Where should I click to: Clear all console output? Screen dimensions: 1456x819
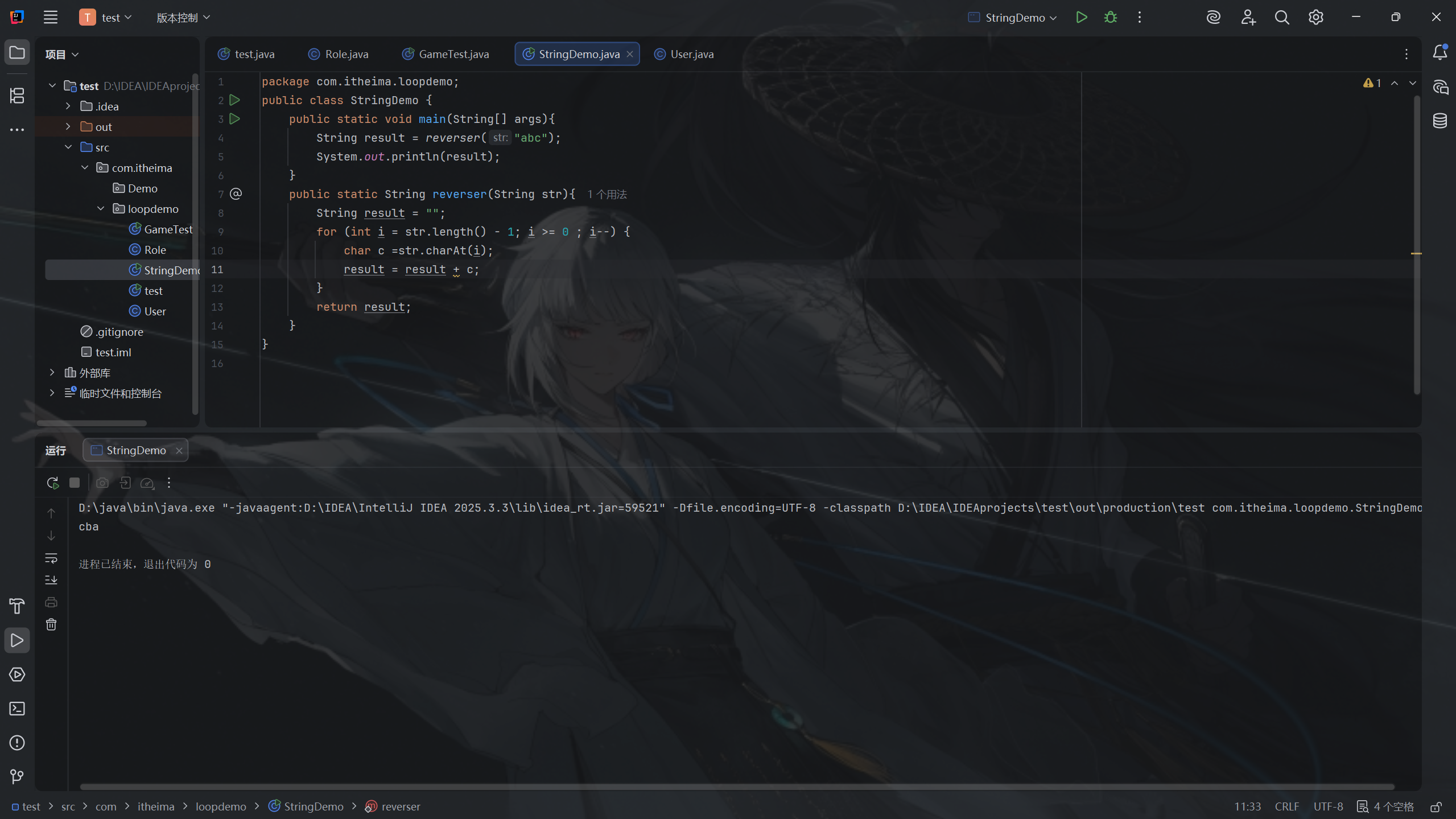click(51, 624)
